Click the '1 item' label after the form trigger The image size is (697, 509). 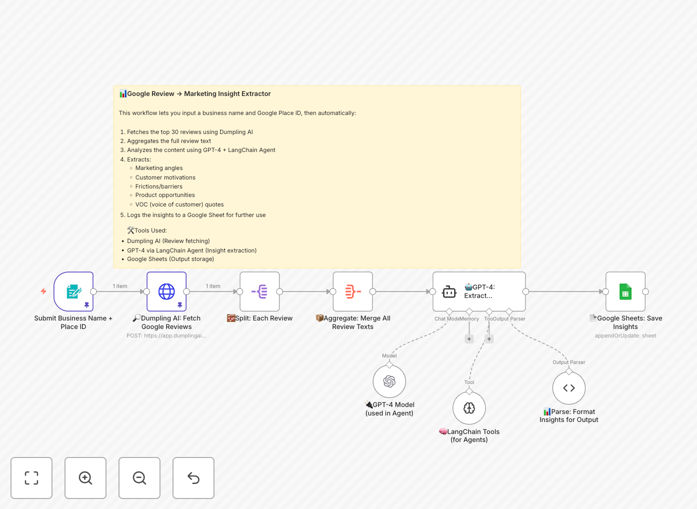click(120, 286)
